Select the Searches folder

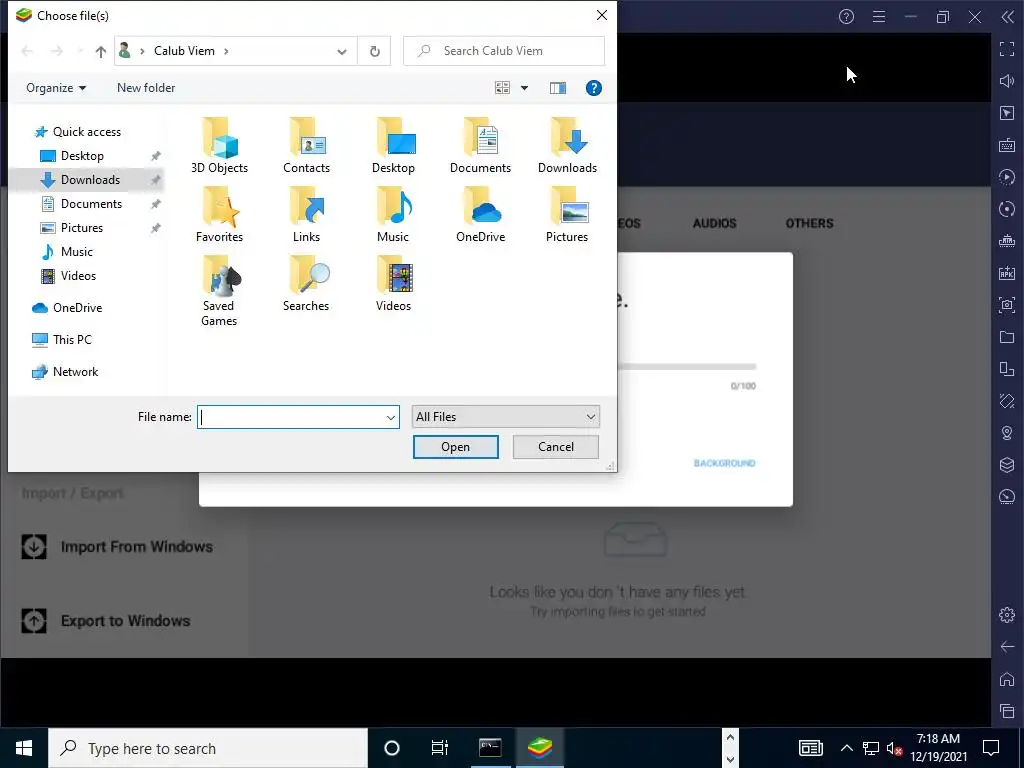point(306,284)
